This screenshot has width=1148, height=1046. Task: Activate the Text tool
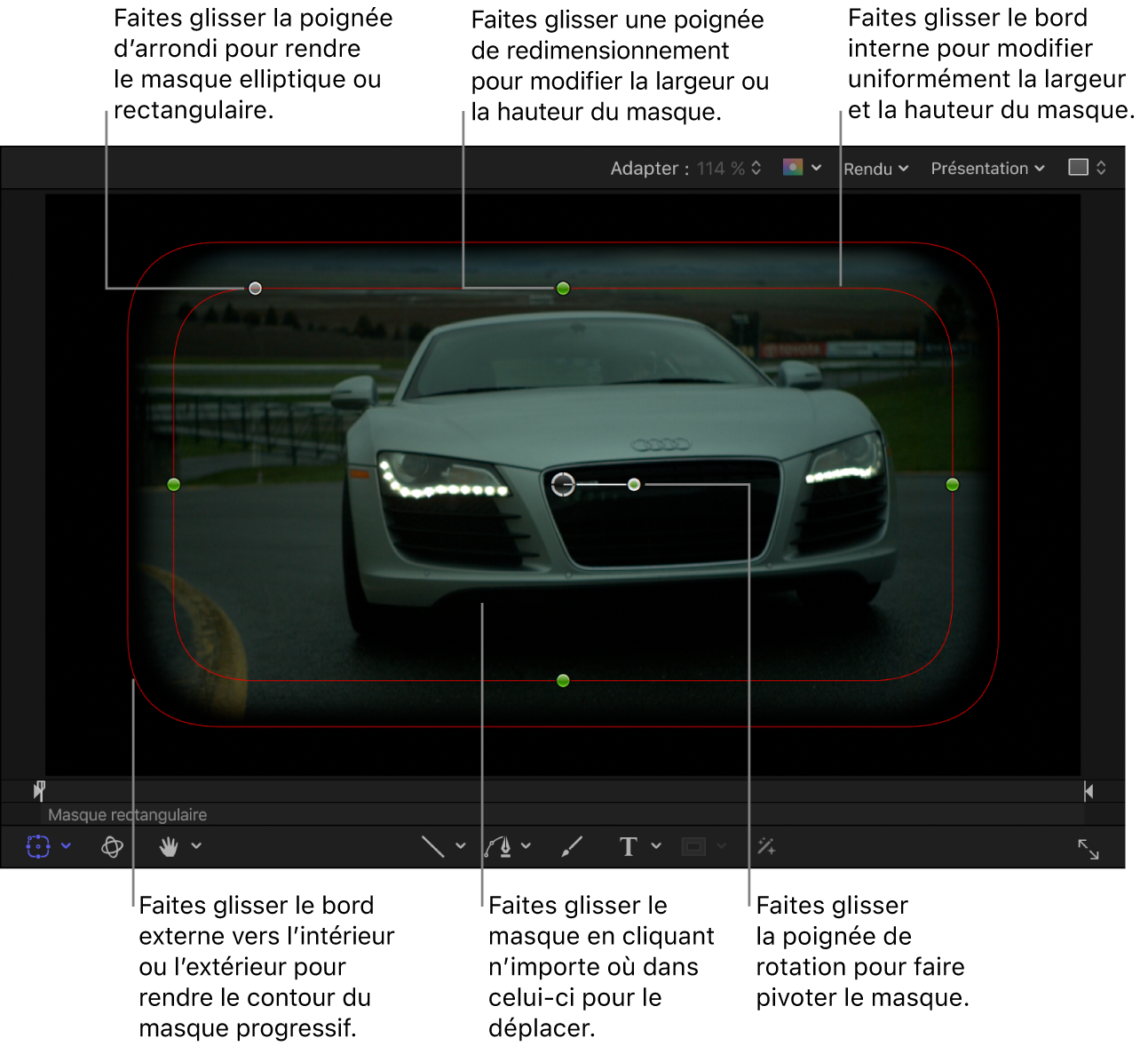pyautogui.click(x=628, y=846)
